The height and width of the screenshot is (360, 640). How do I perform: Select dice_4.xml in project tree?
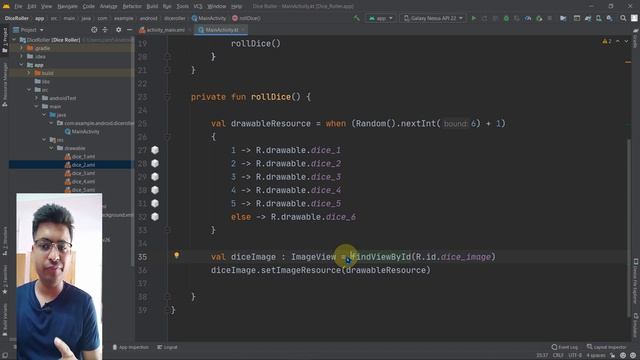click(x=80, y=181)
